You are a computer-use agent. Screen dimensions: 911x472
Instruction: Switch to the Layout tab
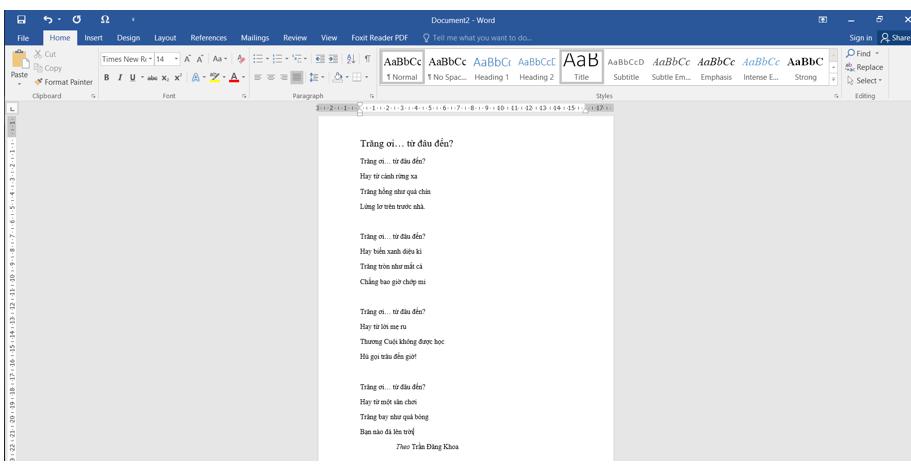[165, 37]
